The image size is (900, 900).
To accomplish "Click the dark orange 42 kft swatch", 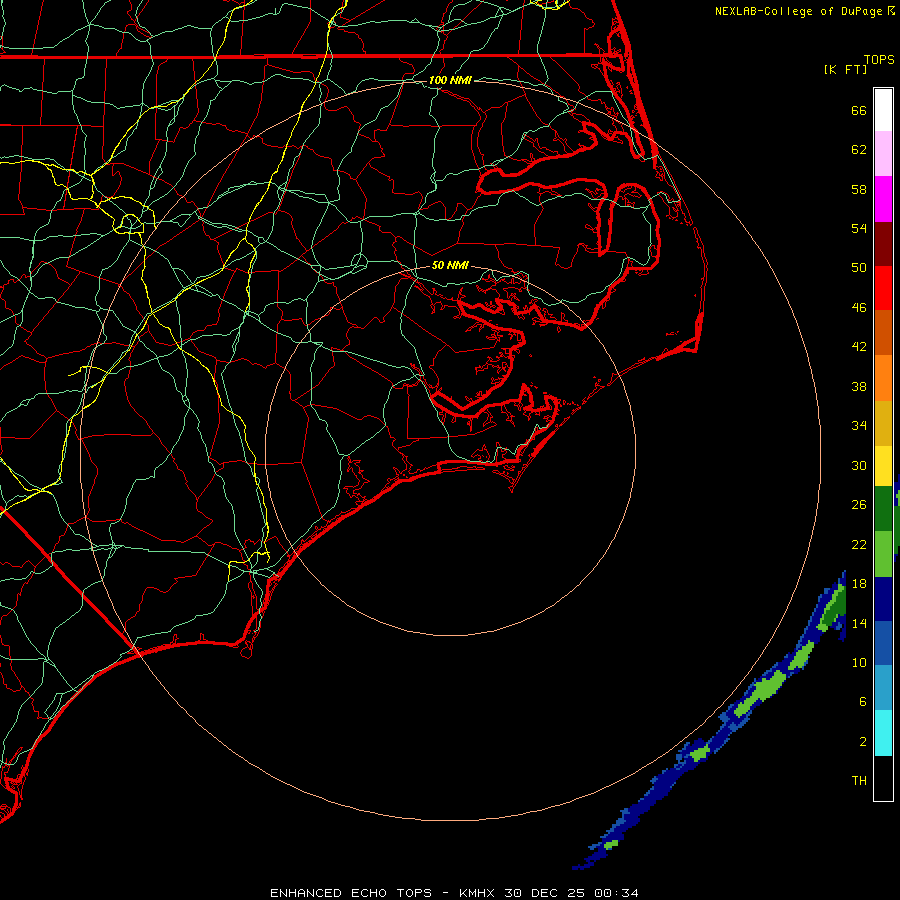I will pos(883,332).
